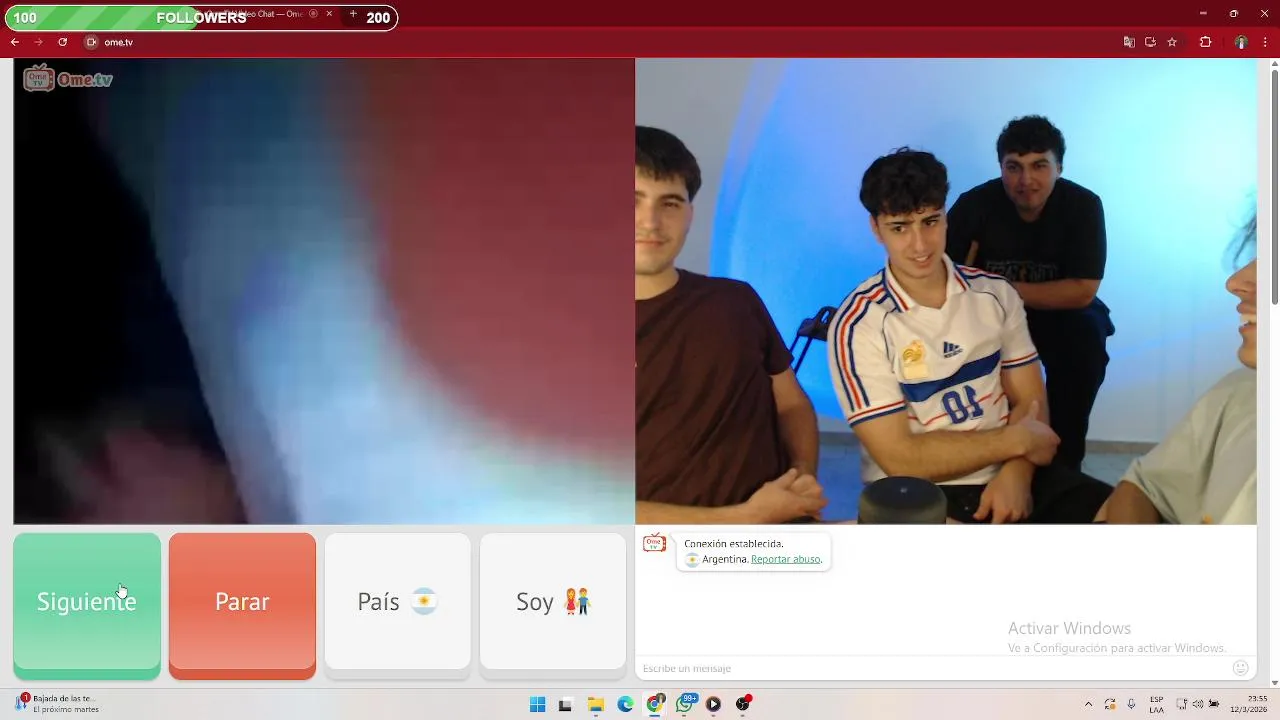Viewport: 1280px width, 720px height.
Task: Open the battery icon in system tray
Action: [1214, 704]
